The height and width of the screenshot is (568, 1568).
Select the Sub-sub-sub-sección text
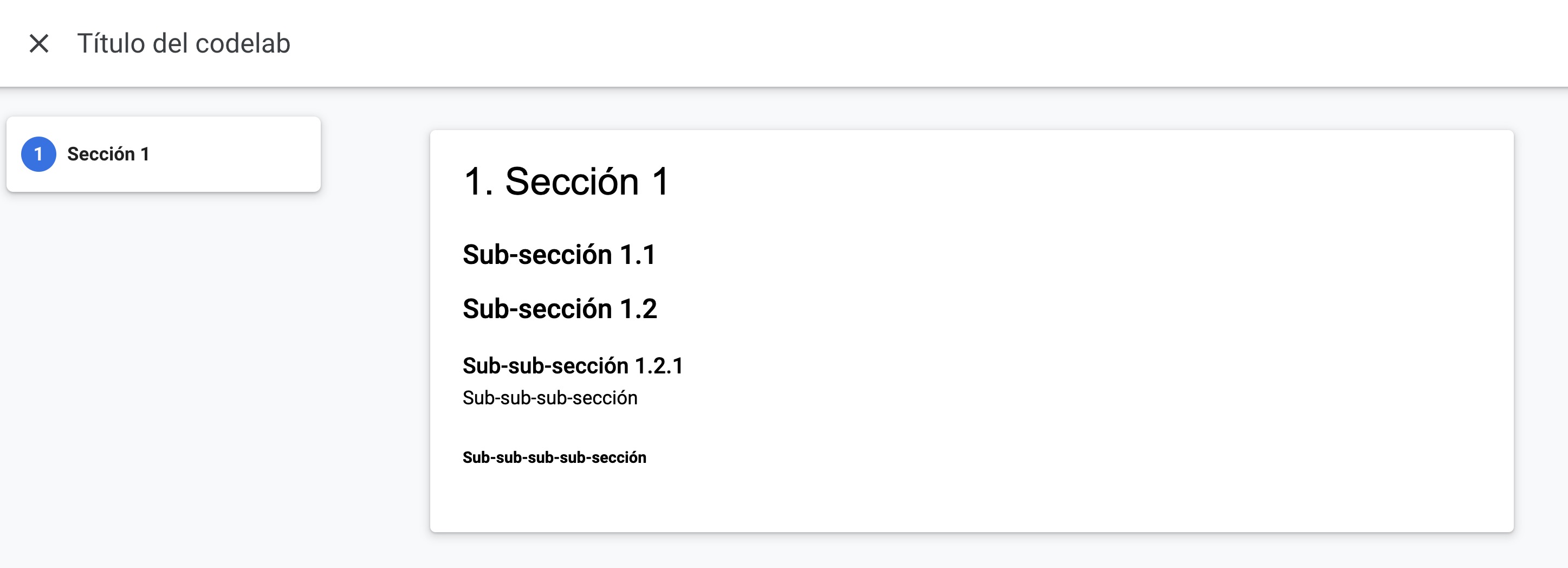pos(549,399)
